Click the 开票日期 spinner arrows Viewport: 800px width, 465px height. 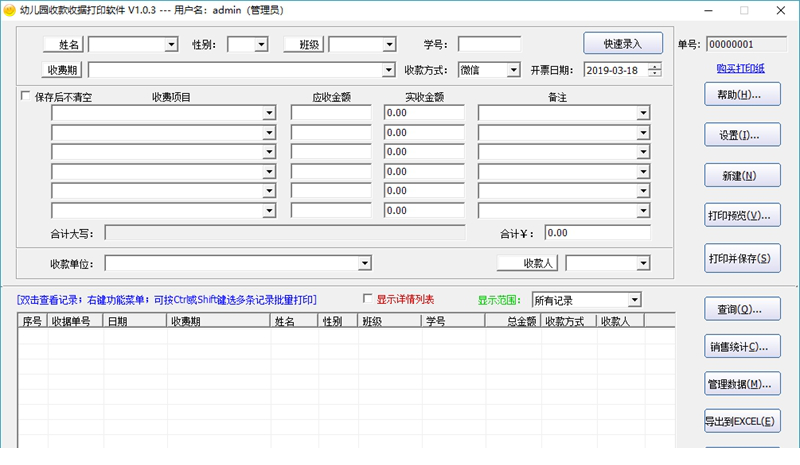pyautogui.click(x=654, y=70)
